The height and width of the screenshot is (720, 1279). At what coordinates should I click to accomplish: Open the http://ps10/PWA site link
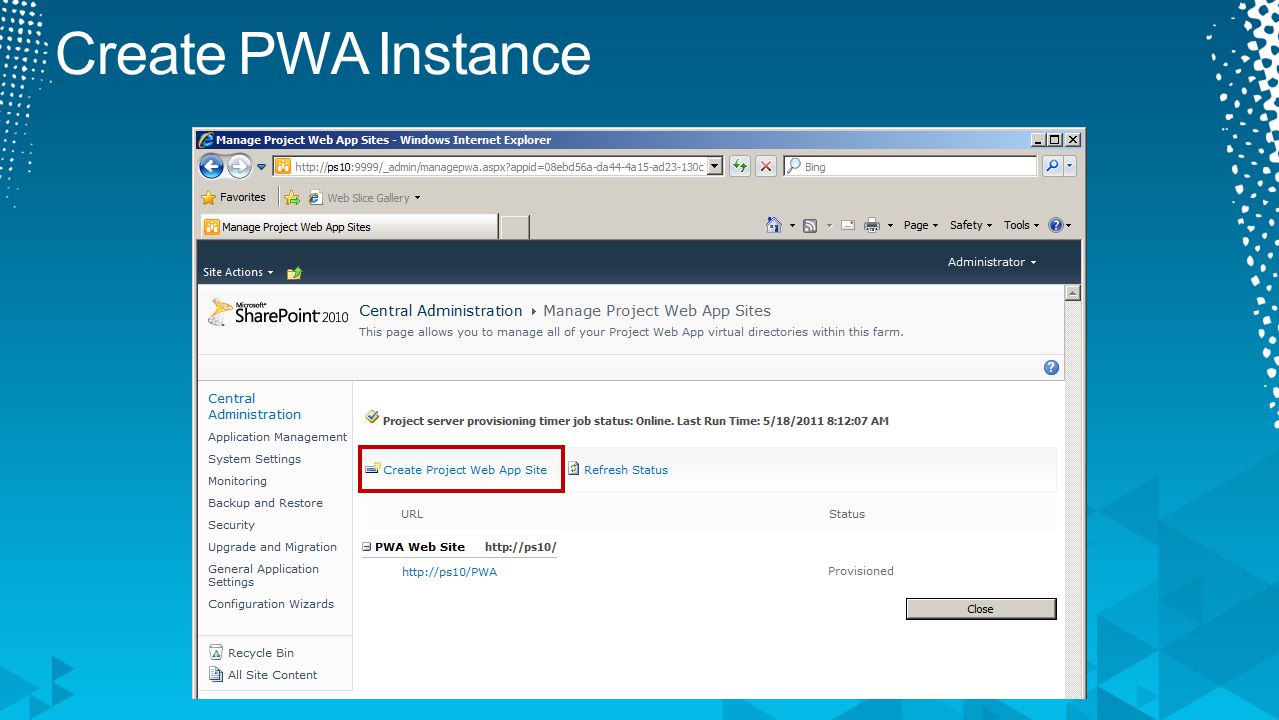(449, 572)
